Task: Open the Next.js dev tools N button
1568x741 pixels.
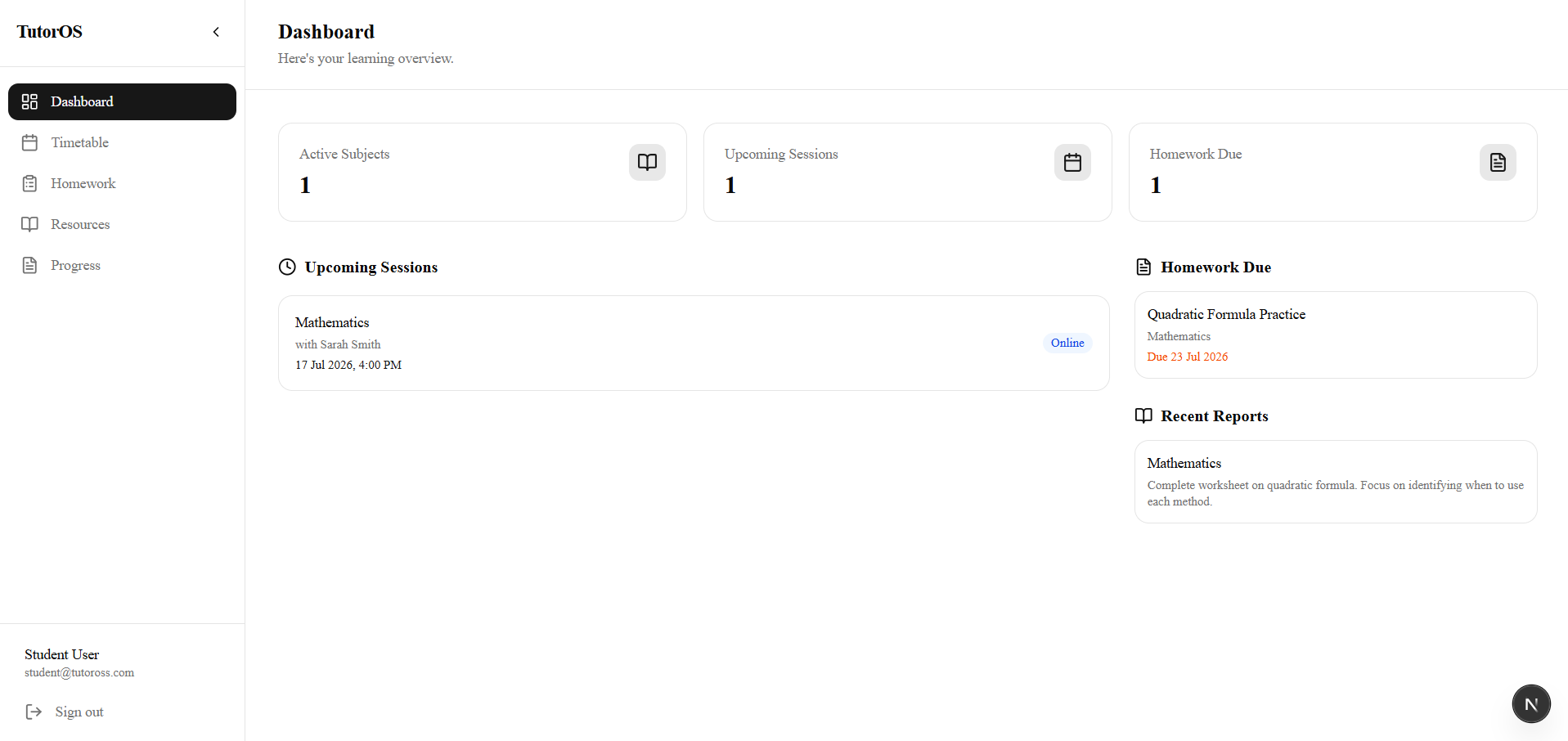Action: (x=1531, y=704)
